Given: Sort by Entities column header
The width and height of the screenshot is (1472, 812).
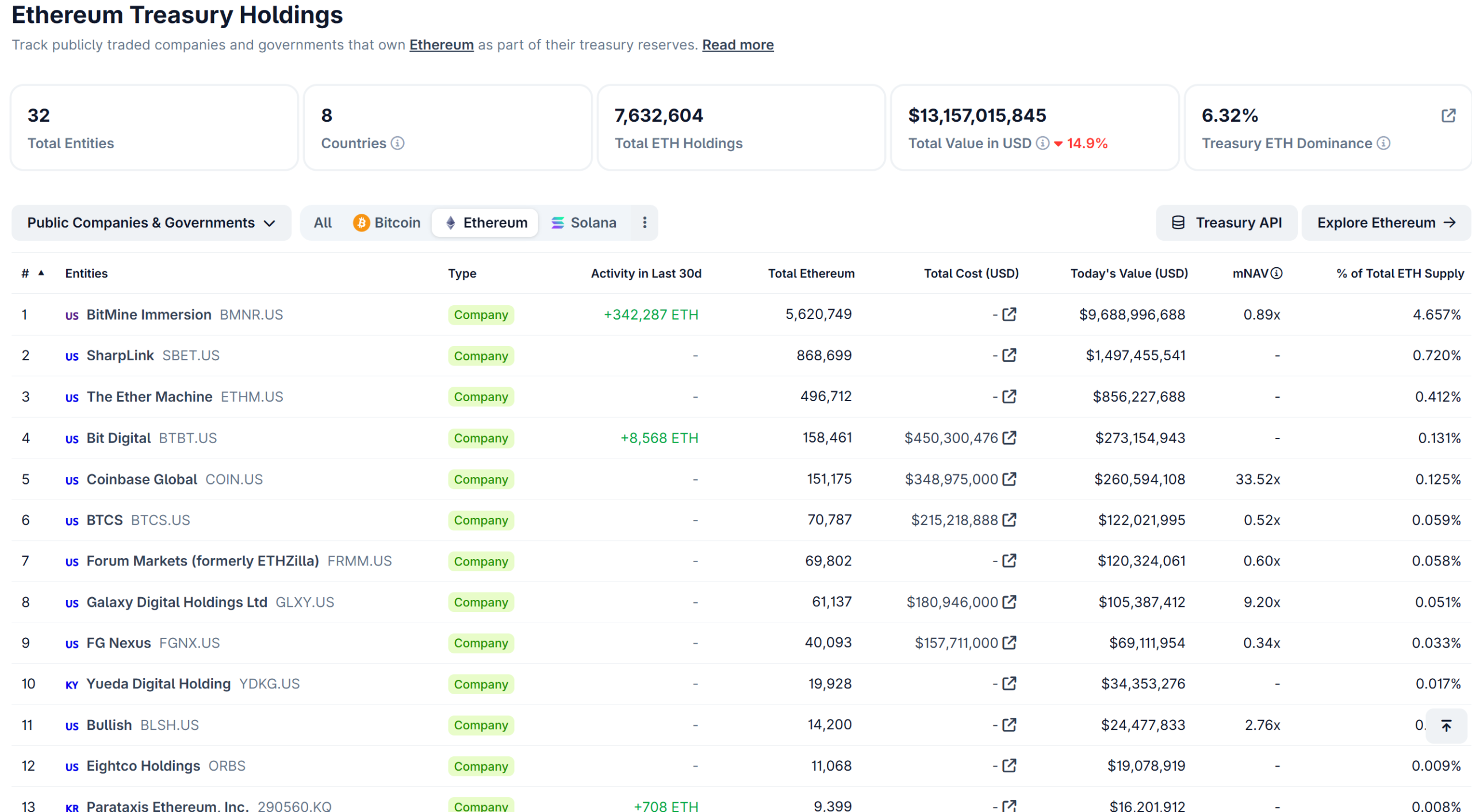Looking at the screenshot, I should coord(86,274).
